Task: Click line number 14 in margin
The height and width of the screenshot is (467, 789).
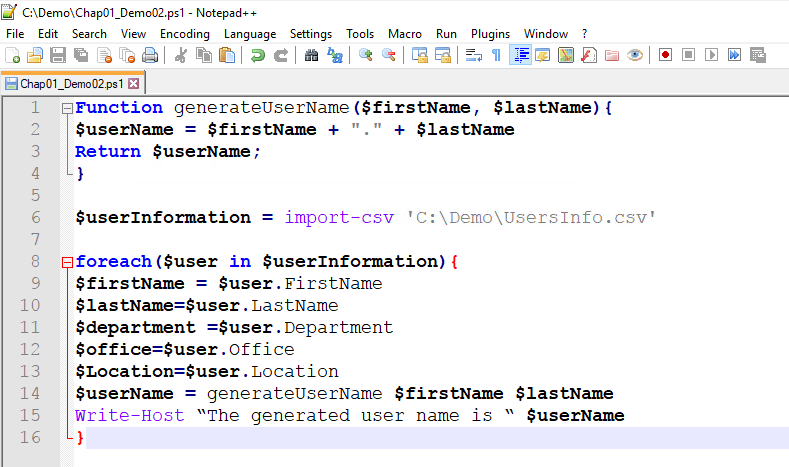Action: coord(30,394)
